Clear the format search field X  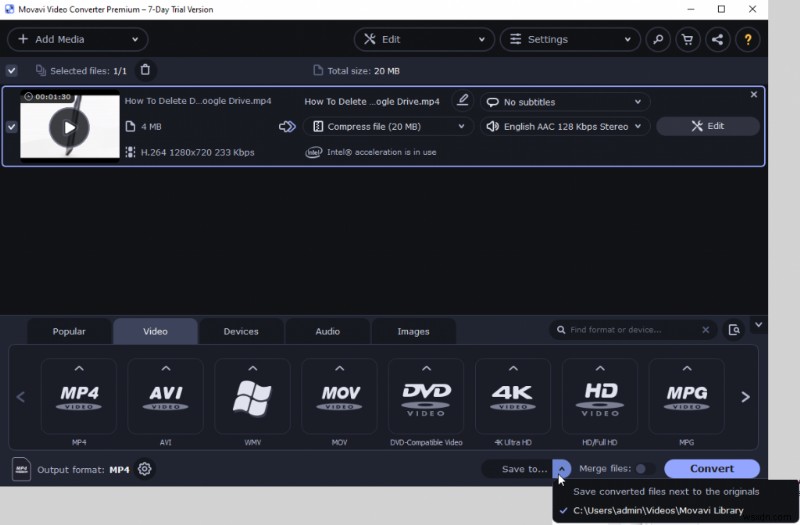point(706,330)
